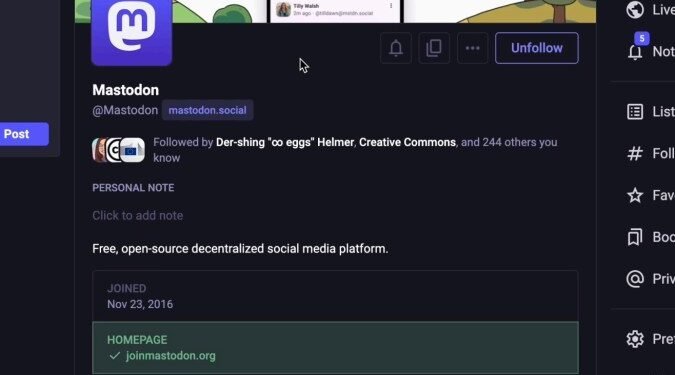Click the 'Mastodon' display name
The height and width of the screenshot is (375, 675).
click(x=126, y=90)
